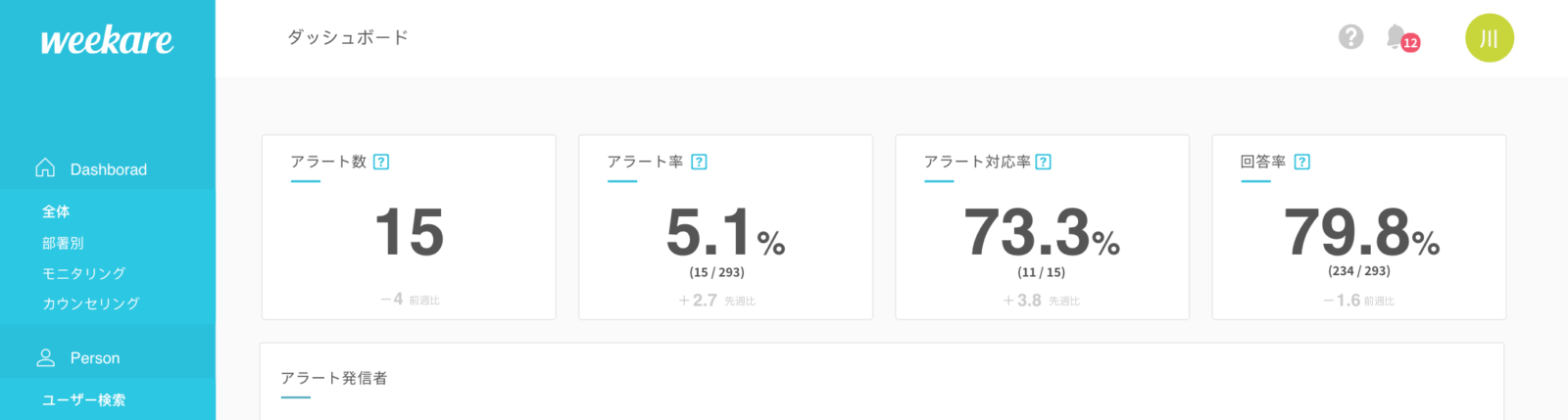The image size is (1568, 420).
Task: Click the Dashborad section label
Action: [x=109, y=169]
